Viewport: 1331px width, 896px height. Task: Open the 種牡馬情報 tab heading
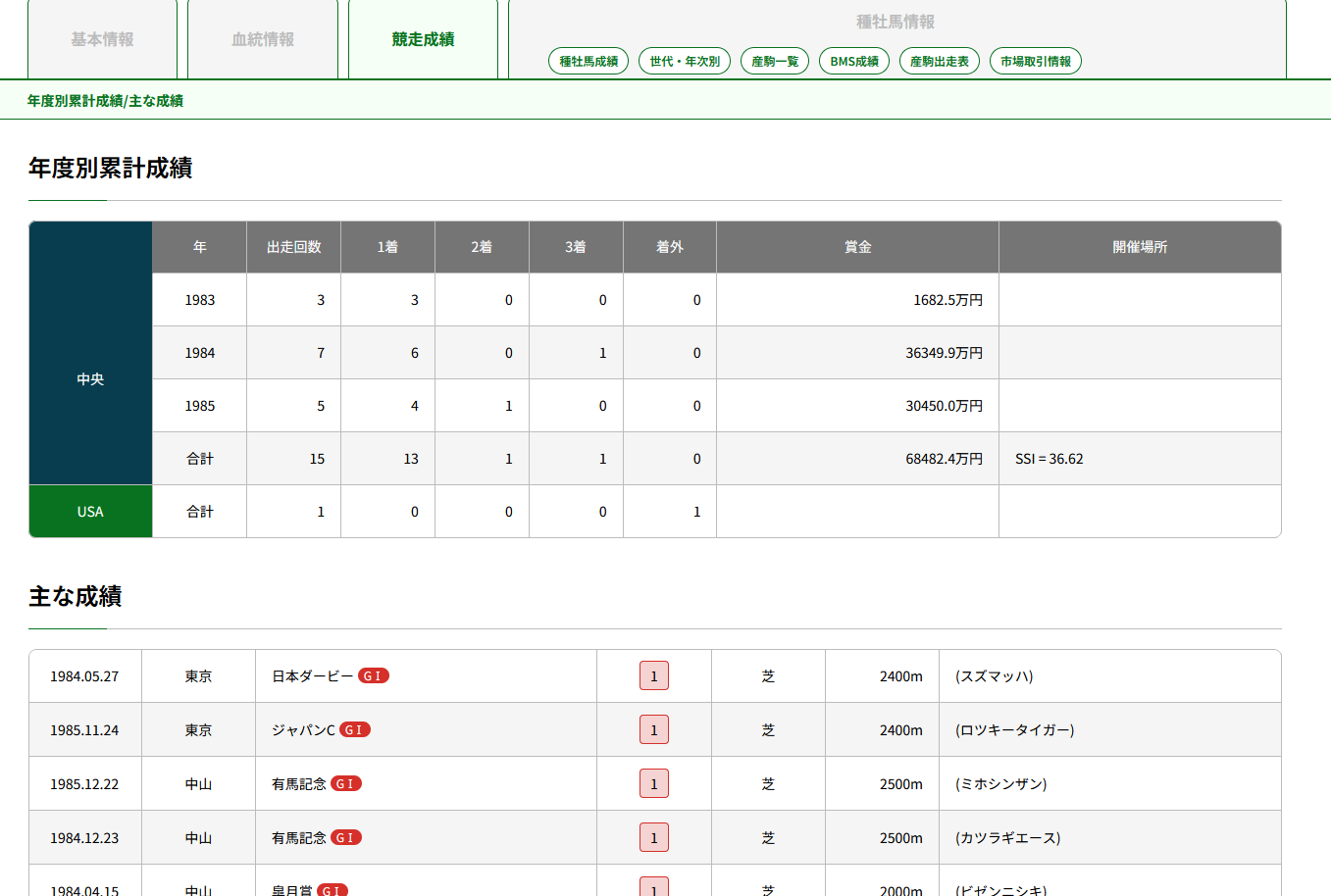click(896, 22)
